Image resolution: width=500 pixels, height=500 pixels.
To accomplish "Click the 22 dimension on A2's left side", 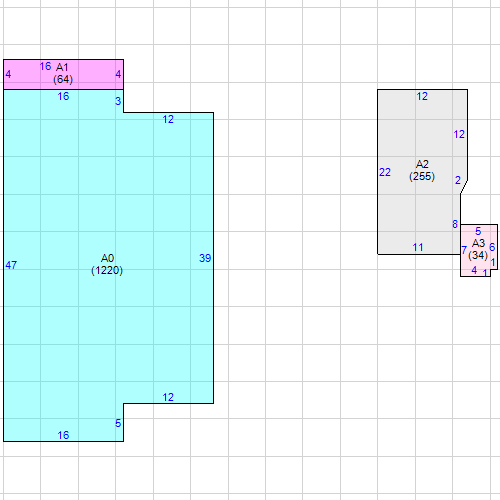I will [385, 172].
